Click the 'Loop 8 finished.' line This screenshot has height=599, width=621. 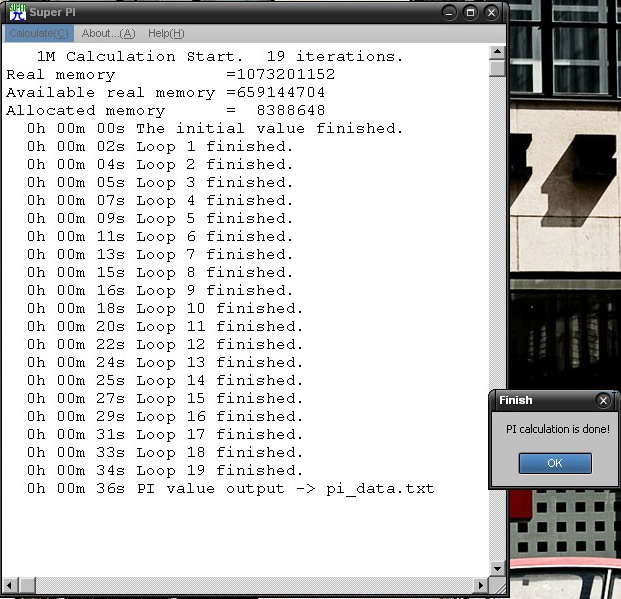pos(160,273)
